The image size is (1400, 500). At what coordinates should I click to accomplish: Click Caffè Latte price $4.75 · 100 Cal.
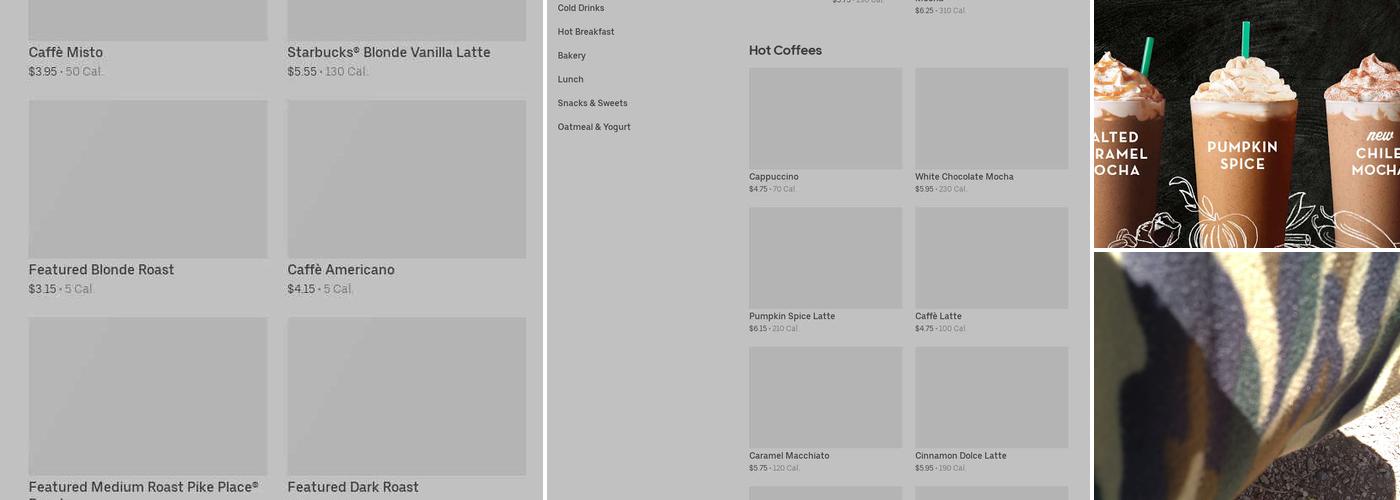941,328
